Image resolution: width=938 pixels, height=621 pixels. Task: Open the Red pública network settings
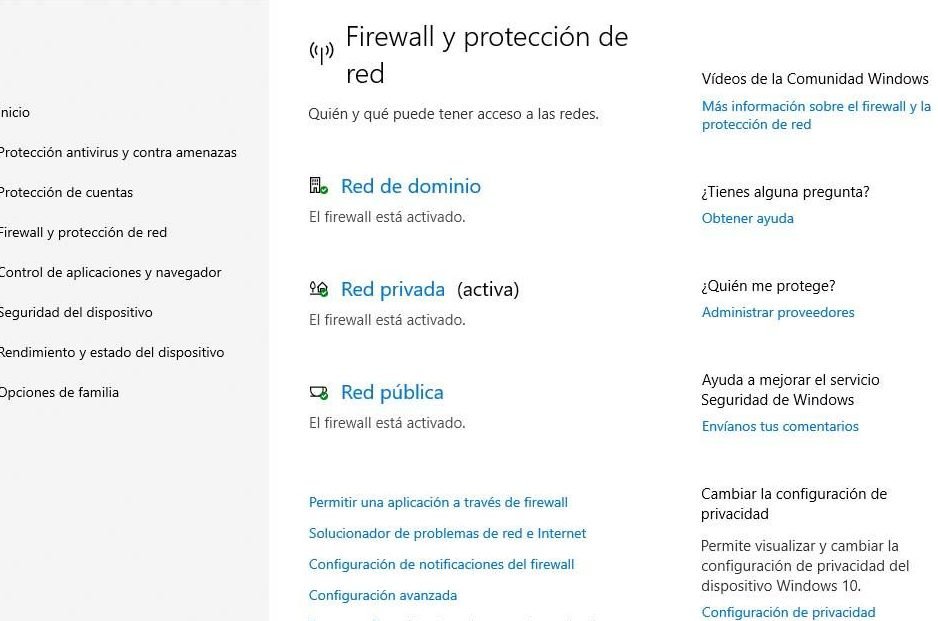pos(391,392)
